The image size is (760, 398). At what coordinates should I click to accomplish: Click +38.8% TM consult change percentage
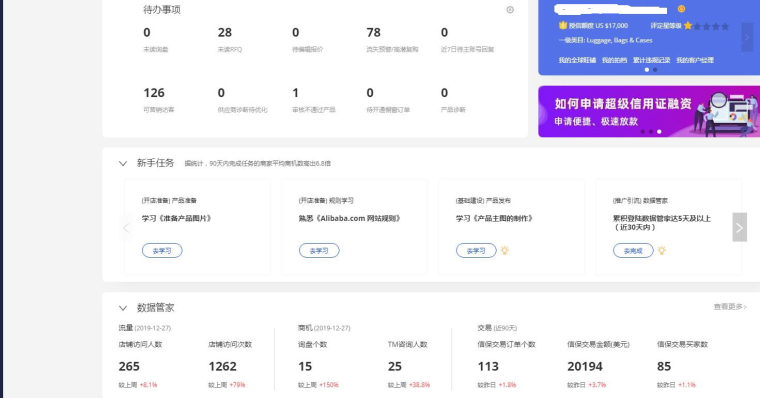pos(419,385)
